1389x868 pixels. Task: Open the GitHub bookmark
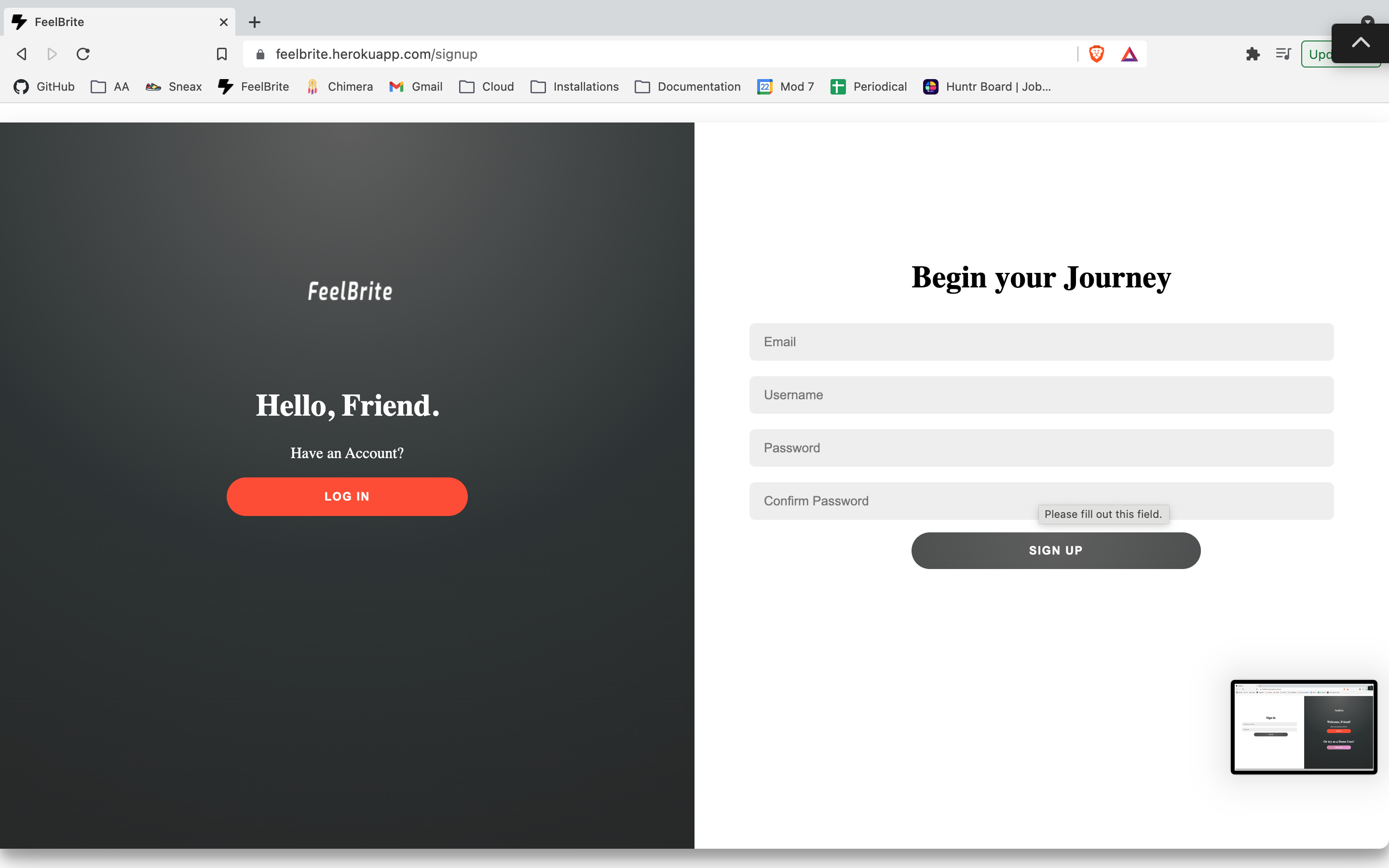(x=45, y=87)
